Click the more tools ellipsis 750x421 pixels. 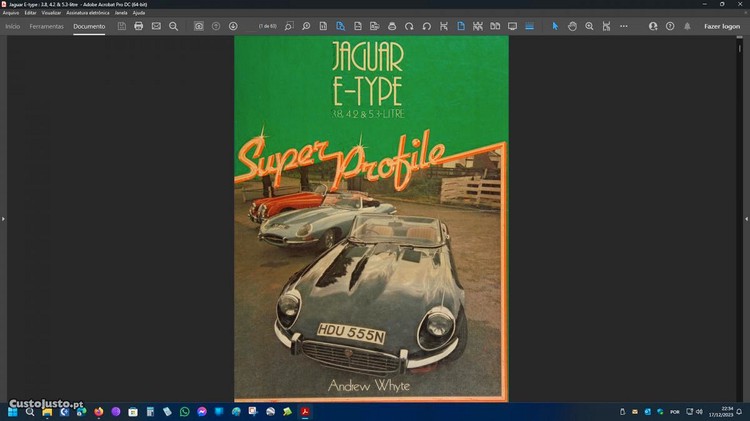(x=624, y=26)
